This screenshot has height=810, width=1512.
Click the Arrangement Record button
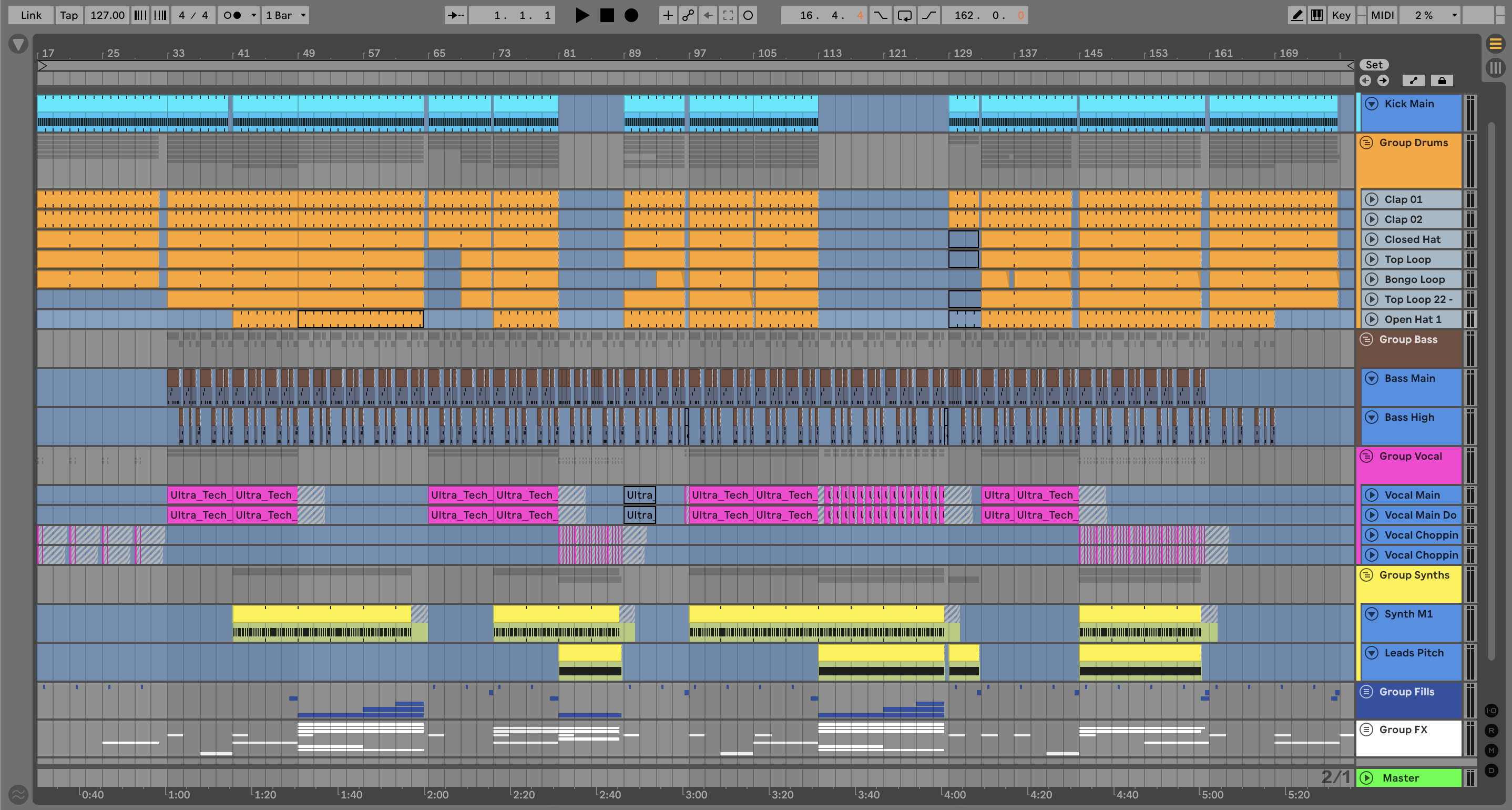pyautogui.click(x=631, y=15)
